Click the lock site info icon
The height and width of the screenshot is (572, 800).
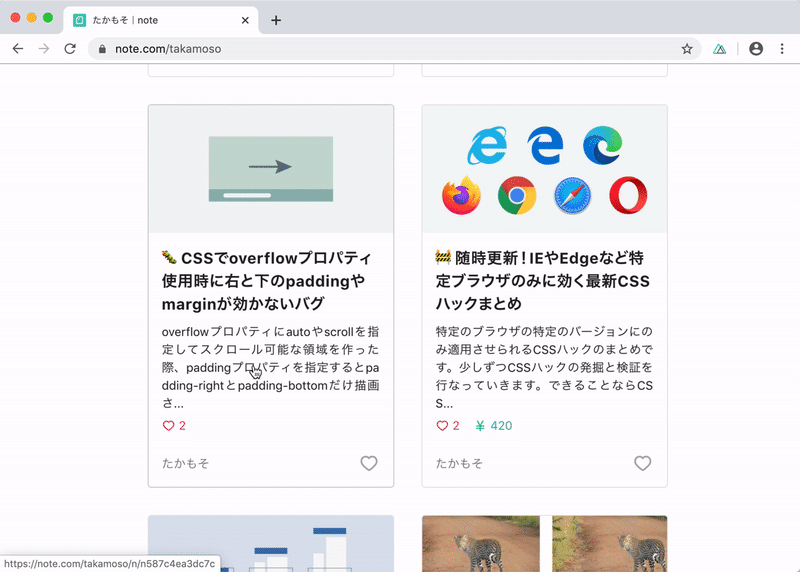(x=102, y=49)
